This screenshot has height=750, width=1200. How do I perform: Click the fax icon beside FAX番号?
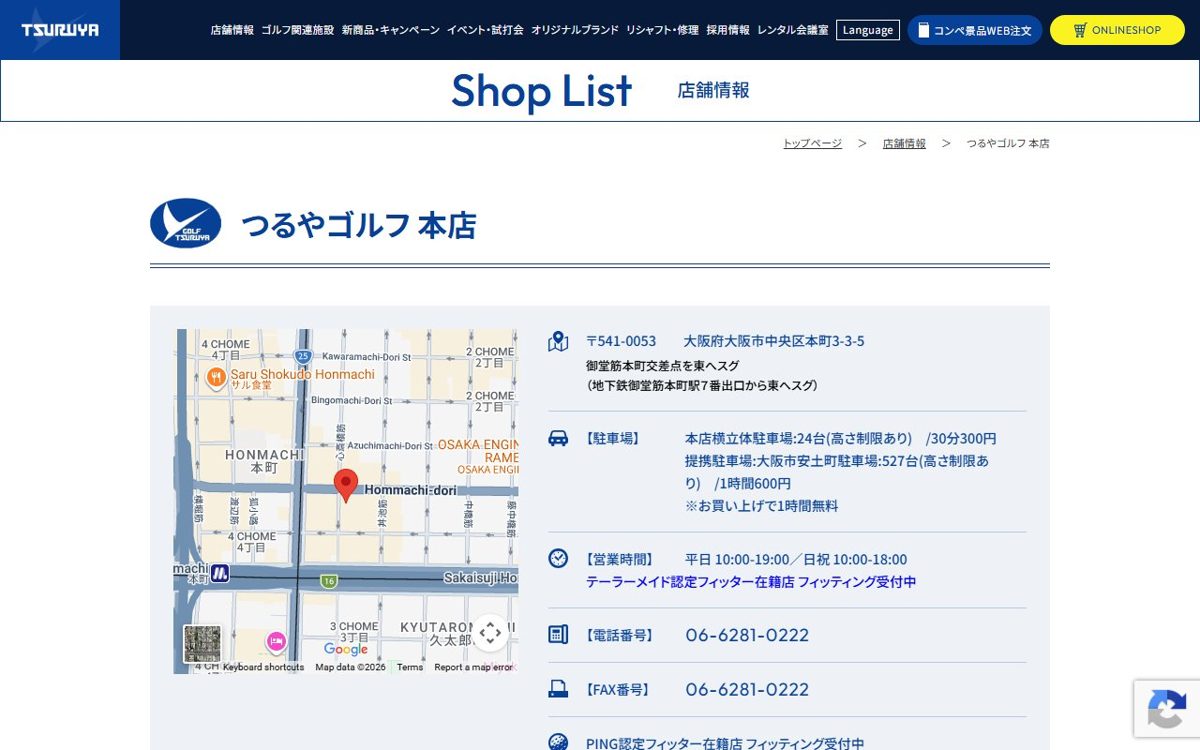tap(558, 689)
